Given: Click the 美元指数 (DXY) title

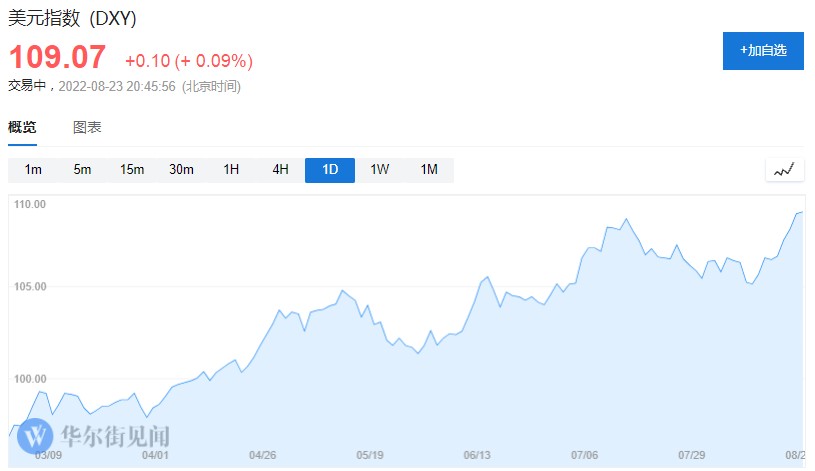Looking at the screenshot, I should click(x=72, y=18).
